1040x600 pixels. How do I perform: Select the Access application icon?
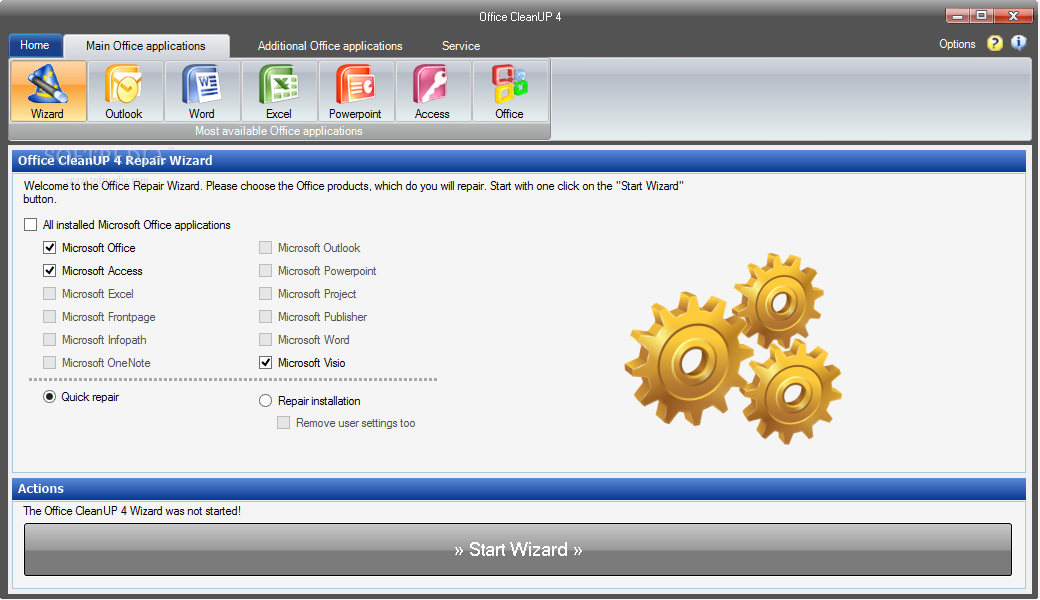[432, 91]
